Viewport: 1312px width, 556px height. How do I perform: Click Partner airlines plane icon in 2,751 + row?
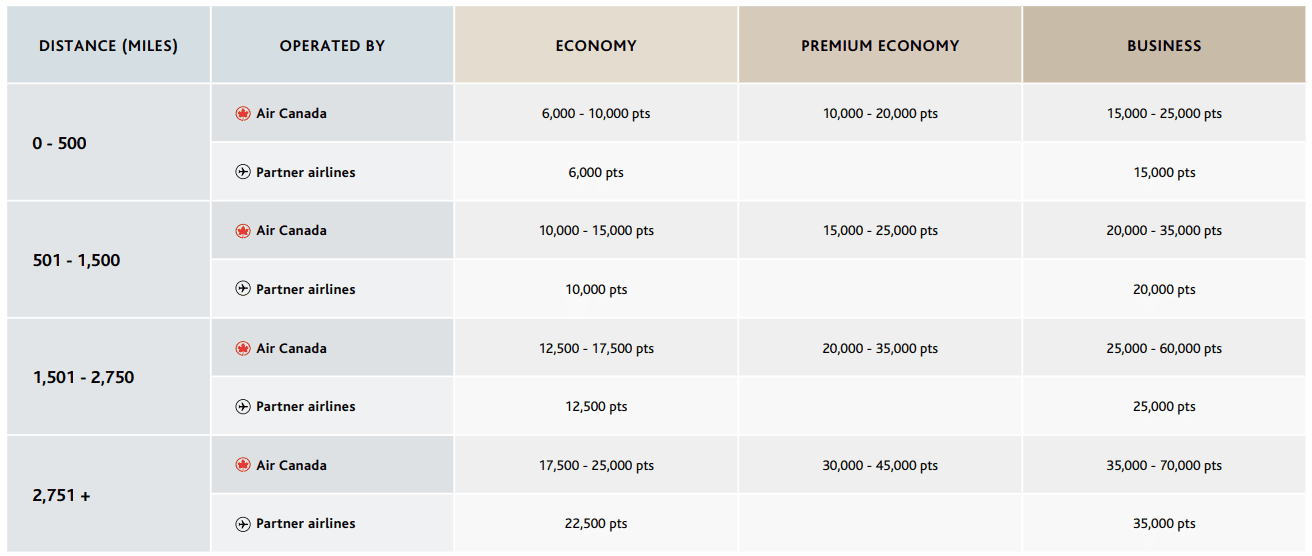(x=242, y=524)
